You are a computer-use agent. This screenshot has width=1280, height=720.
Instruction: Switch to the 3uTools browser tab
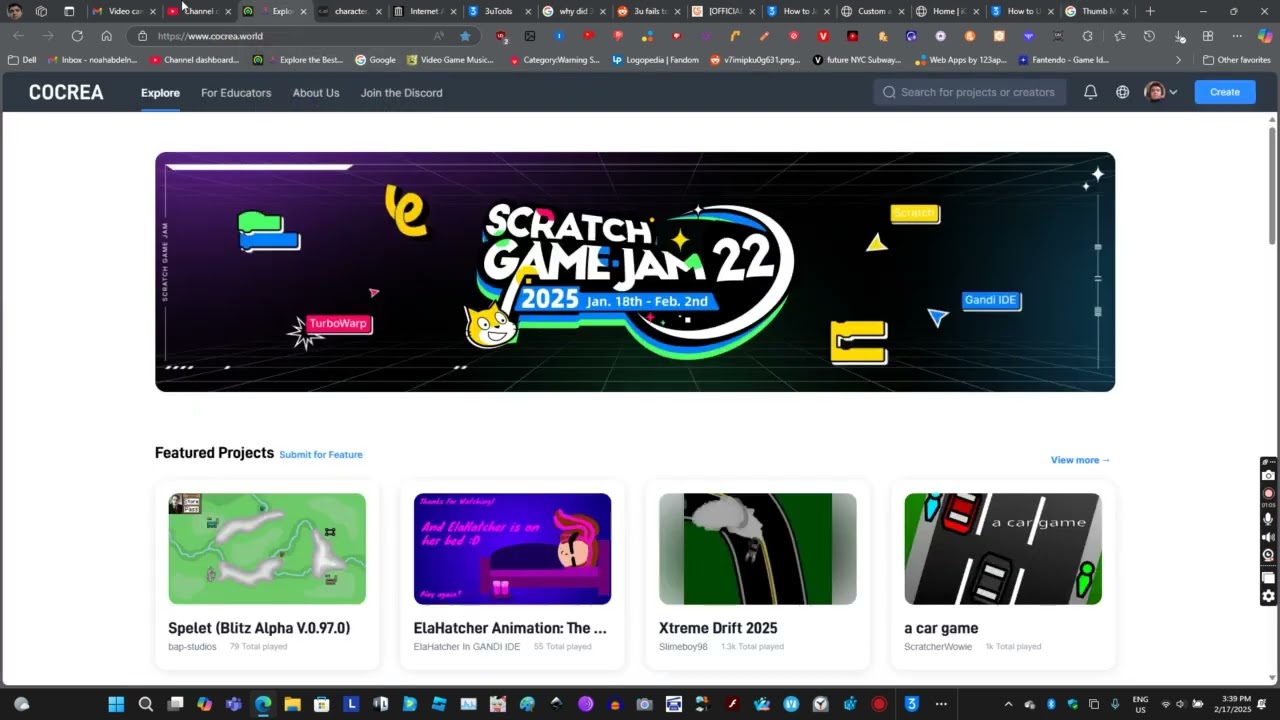(500, 11)
